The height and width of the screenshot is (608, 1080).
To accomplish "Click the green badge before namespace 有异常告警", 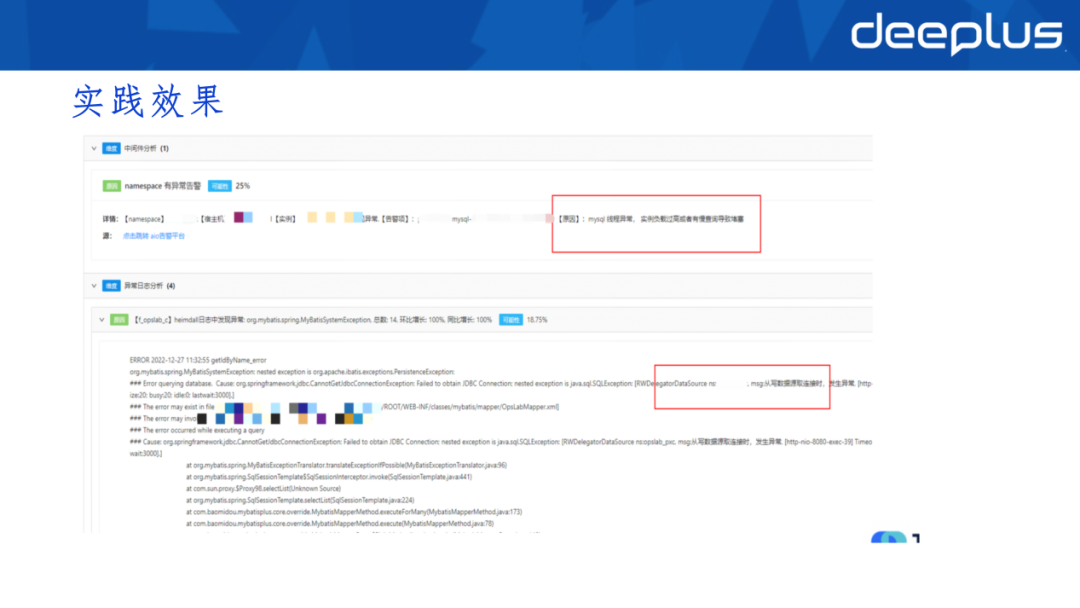I will pos(112,186).
